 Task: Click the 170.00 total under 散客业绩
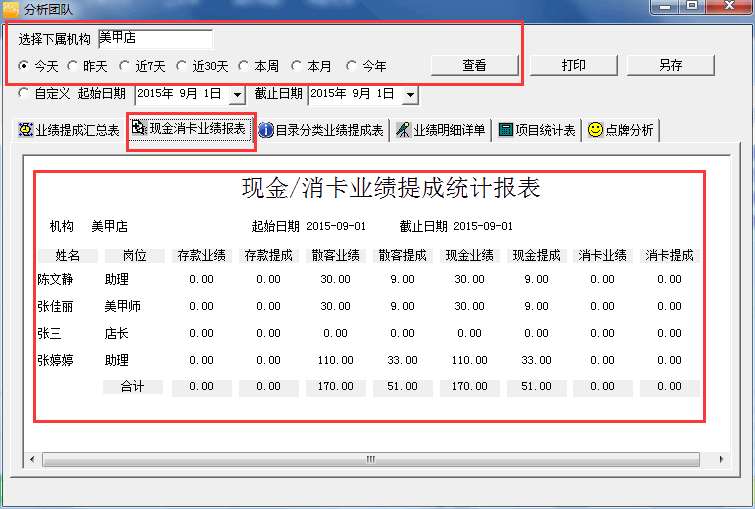point(336,387)
